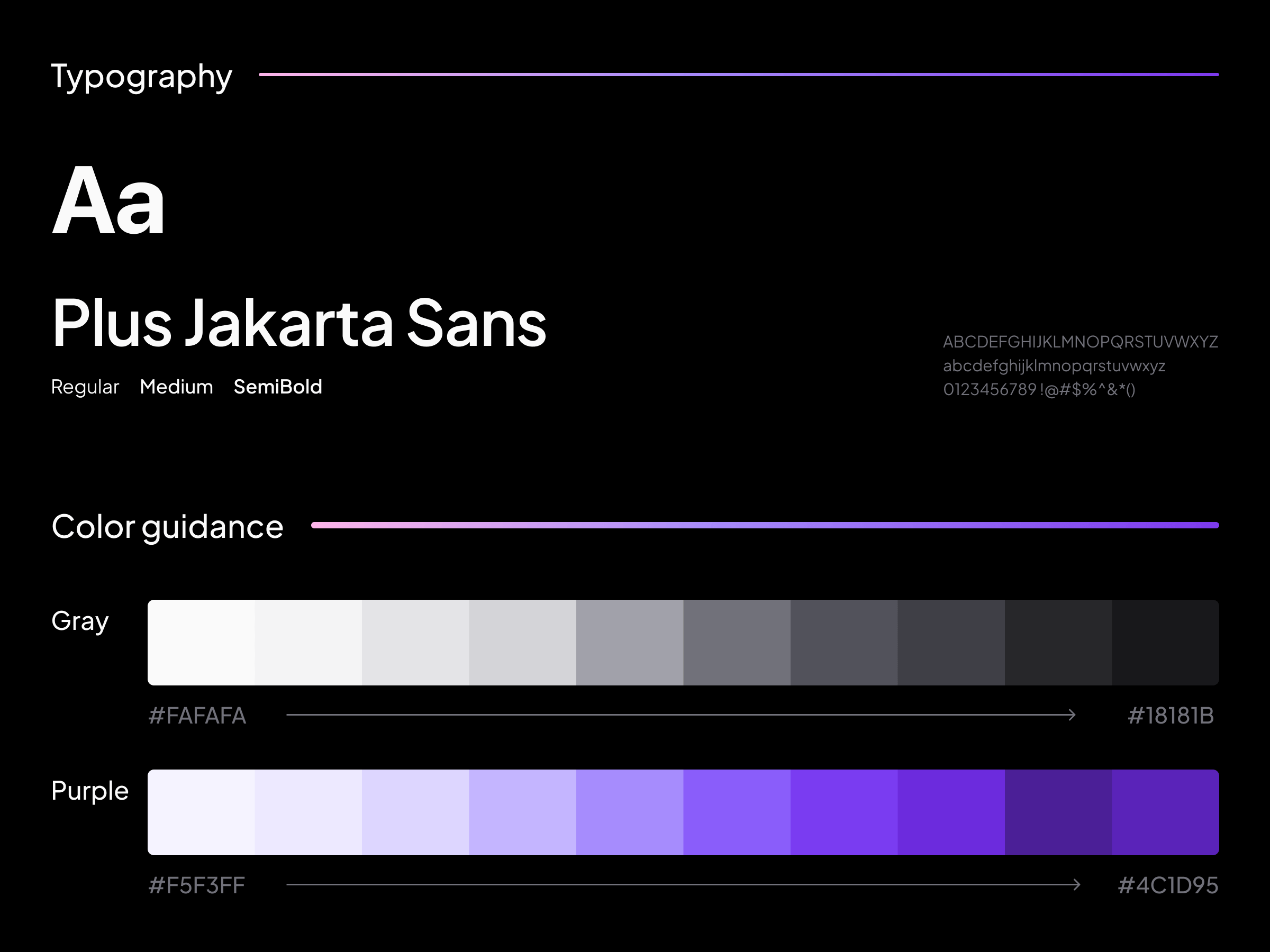Screen dimensions: 1270x952
Task: Select the rightmost purple swatch
Action: 1165,812
